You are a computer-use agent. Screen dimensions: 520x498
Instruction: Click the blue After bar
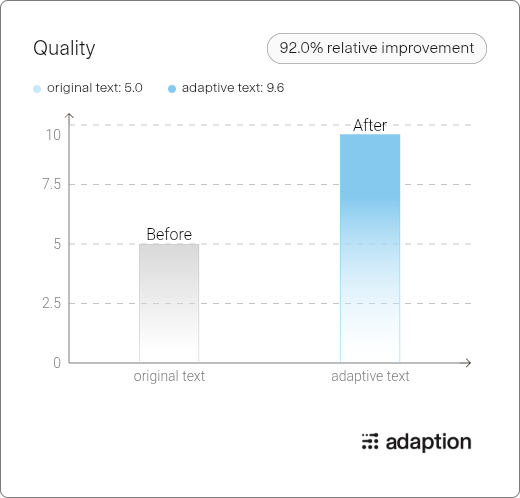click(x=370, y=248)
